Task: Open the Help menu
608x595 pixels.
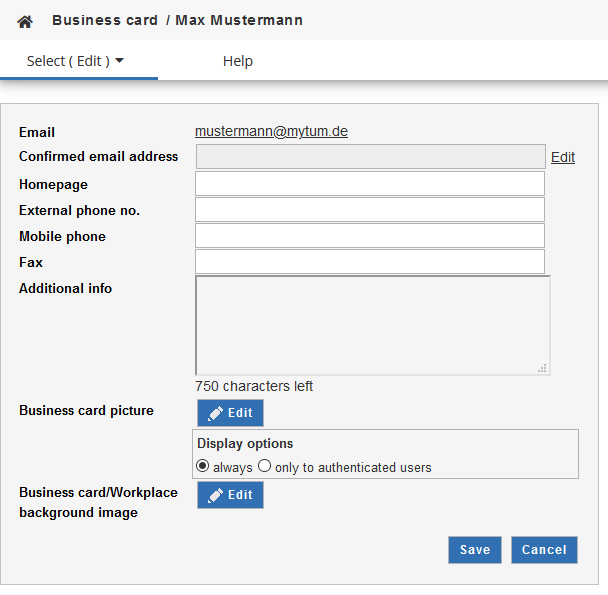Action: click(x=238, y=61)
